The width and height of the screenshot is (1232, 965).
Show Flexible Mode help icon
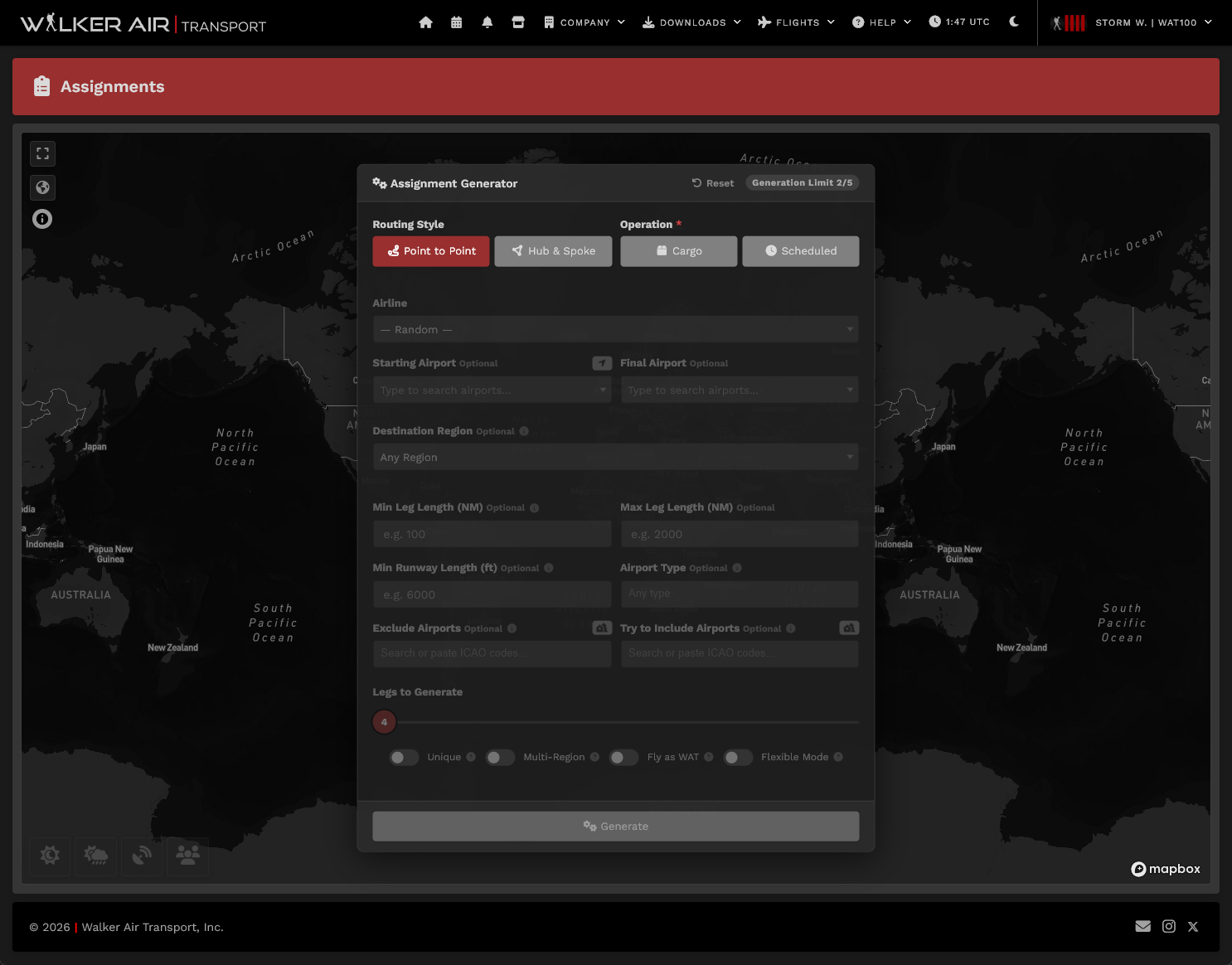[x=838, y=757]
